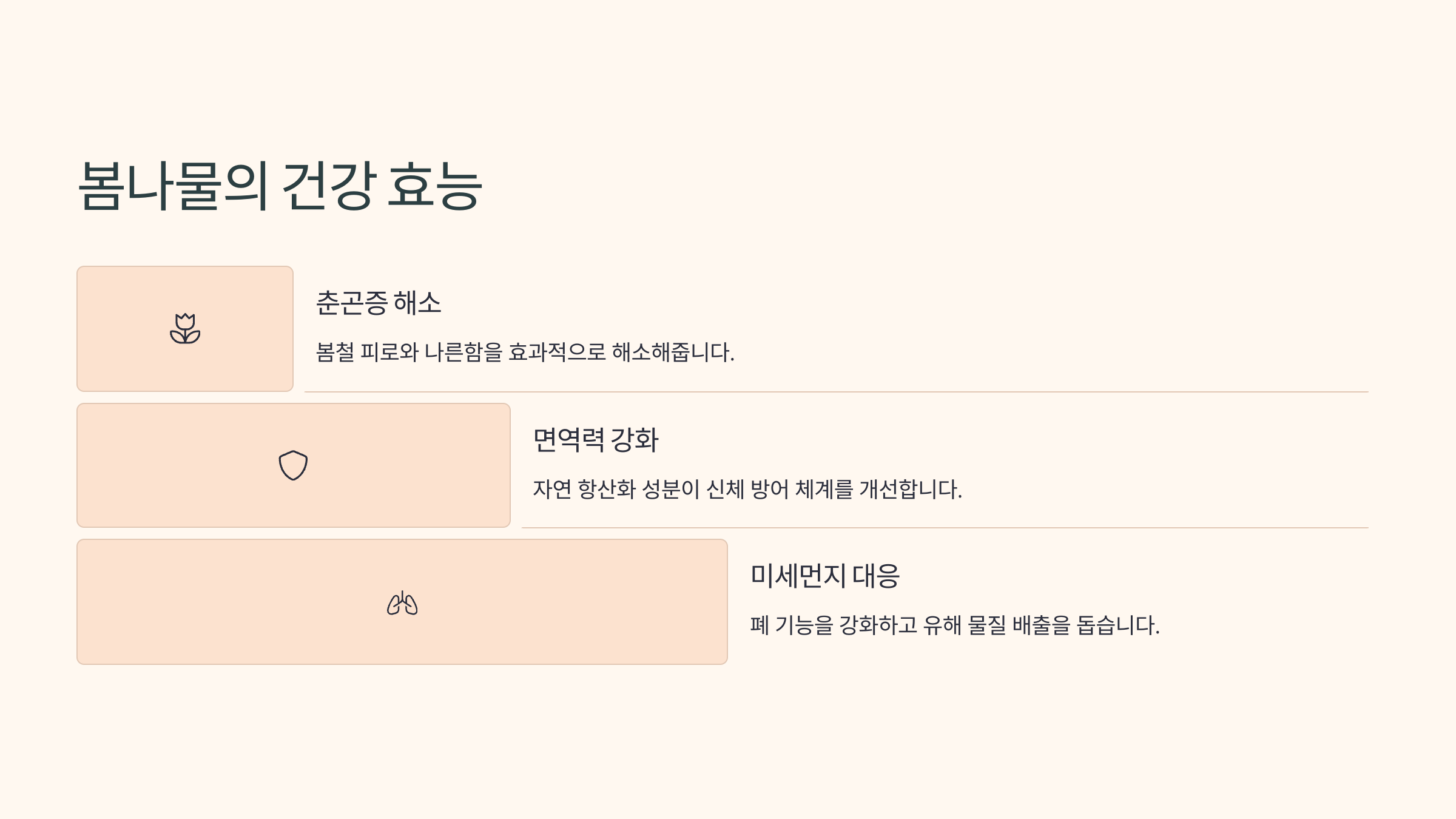The image size is (1456, 819).
Task: Select the 미세먼지 대응 heading
Action: click(x=825, y=576)
